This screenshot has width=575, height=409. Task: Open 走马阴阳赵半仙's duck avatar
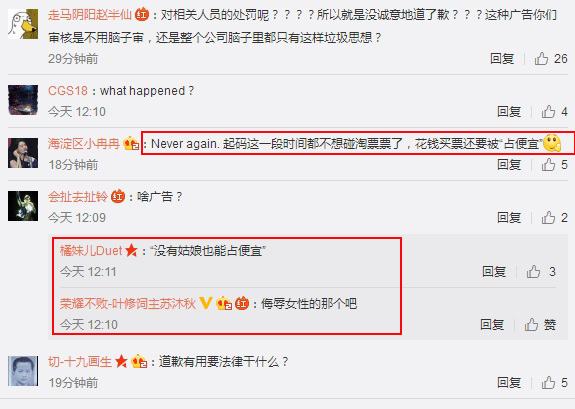[23, 24]
